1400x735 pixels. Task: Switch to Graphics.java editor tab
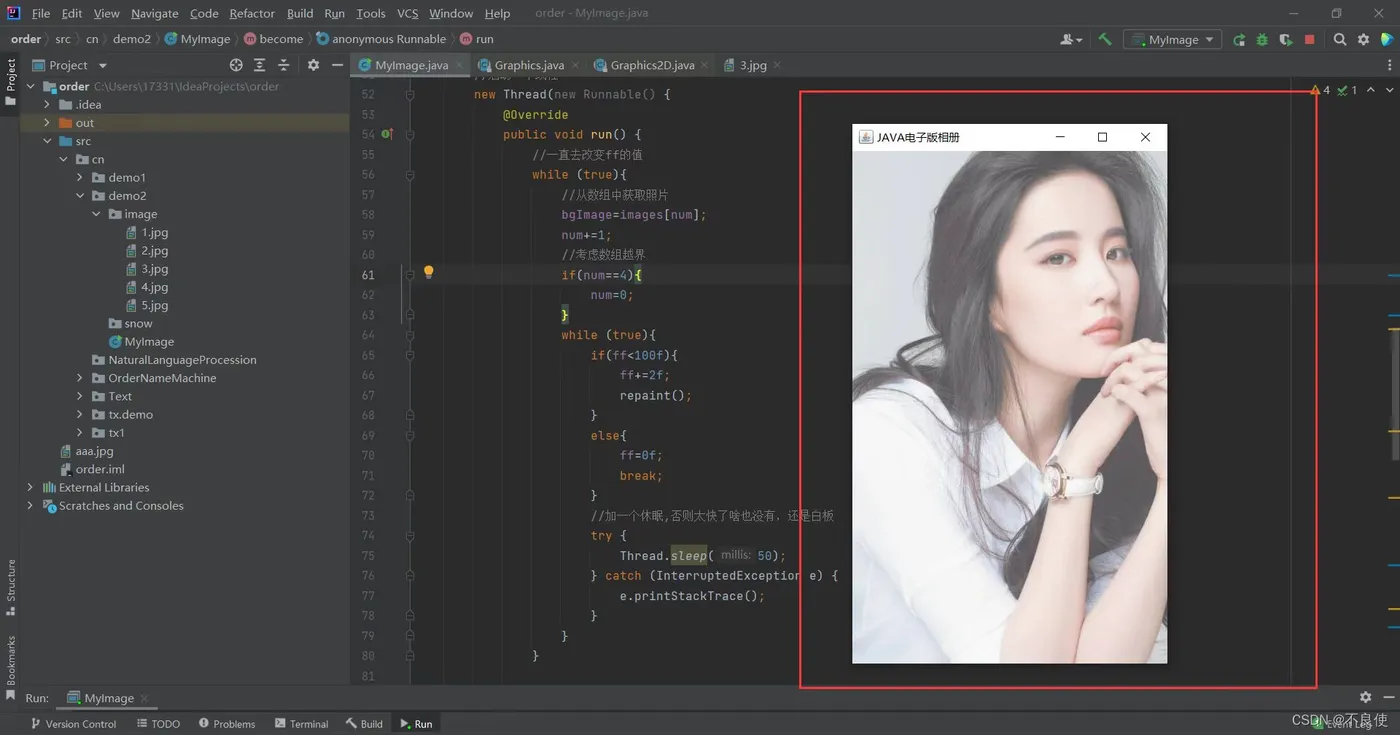pyautogui.click(x=529, y=65)
